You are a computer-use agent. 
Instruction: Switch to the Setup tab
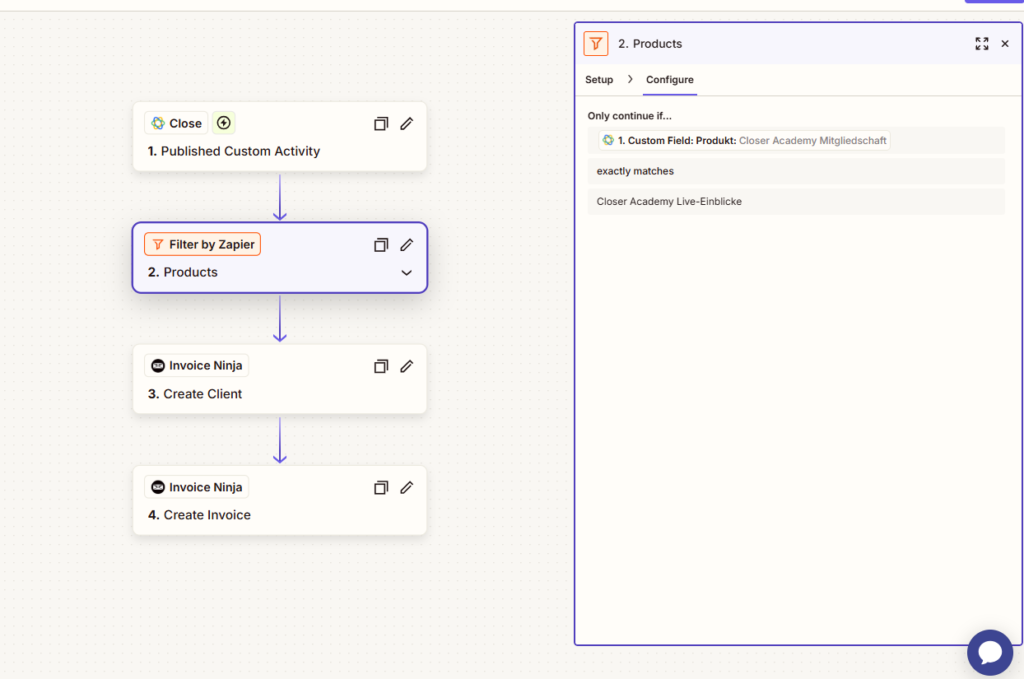pyautogui.click(x=599, y=80)
